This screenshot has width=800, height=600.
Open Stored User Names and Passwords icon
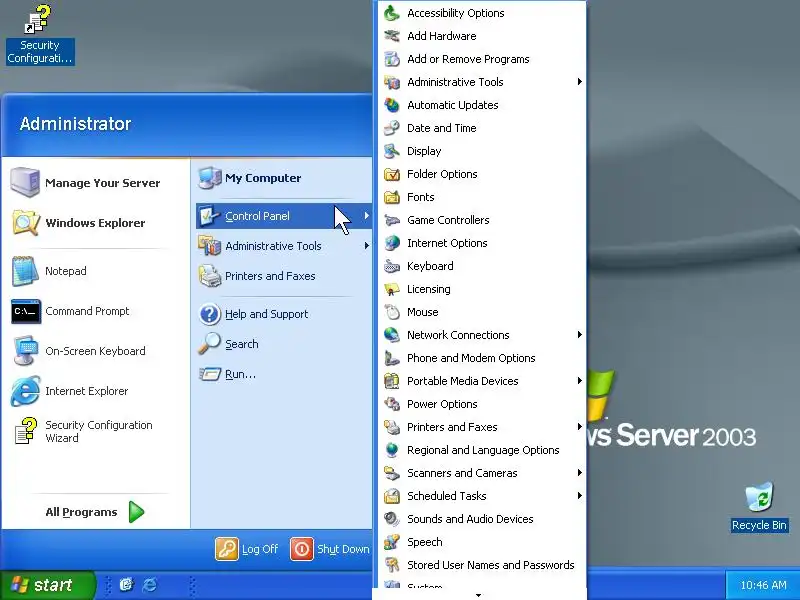click(392, 565)
